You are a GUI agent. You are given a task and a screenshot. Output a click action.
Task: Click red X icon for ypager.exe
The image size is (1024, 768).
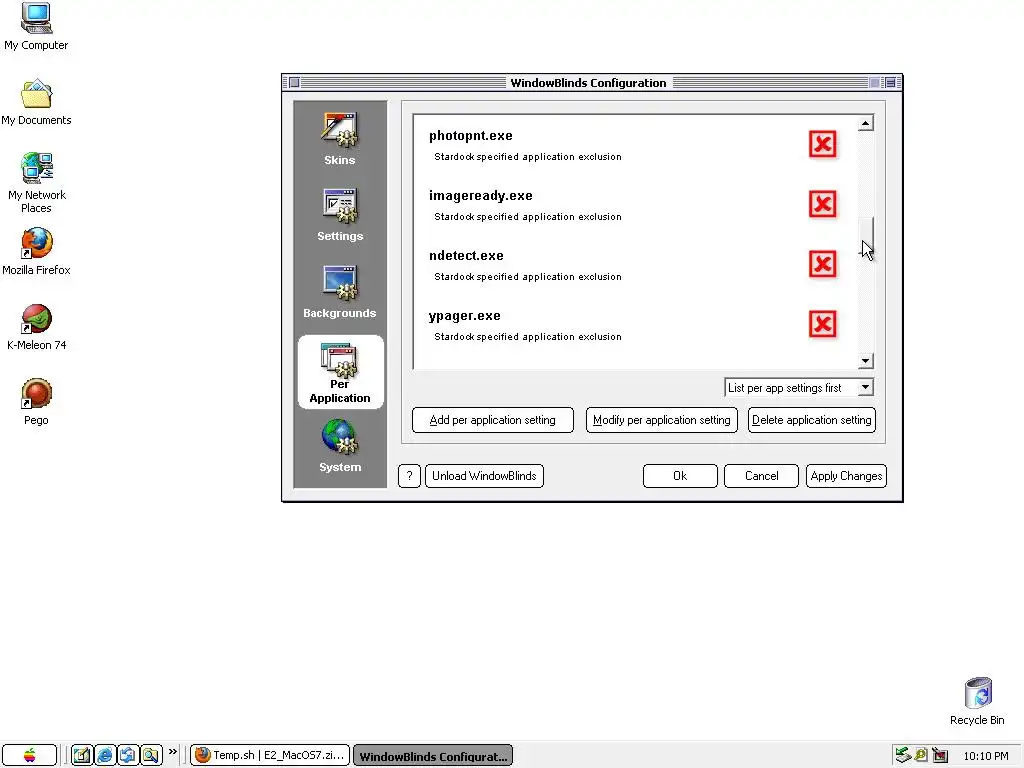pos(822,325)
